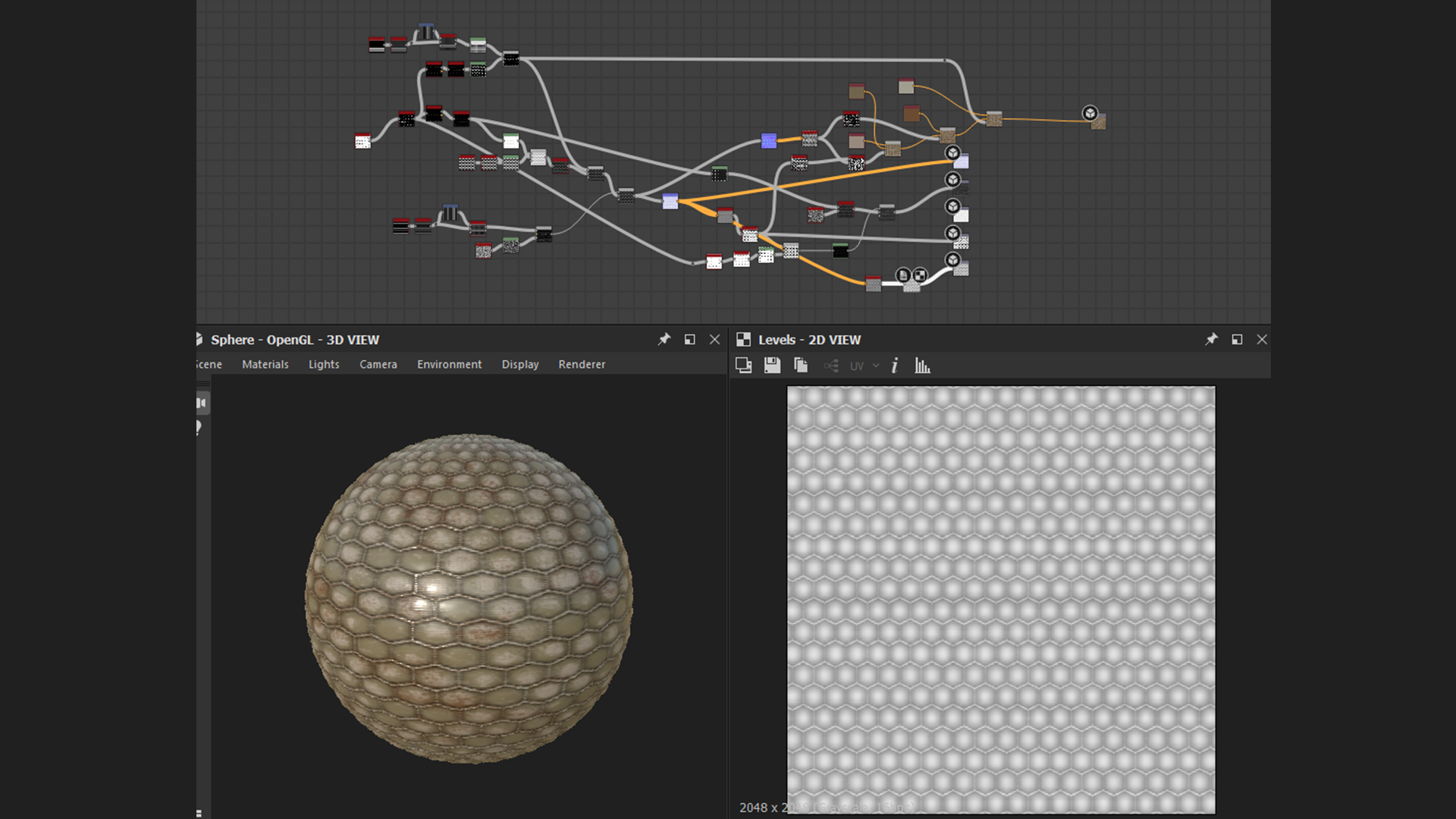Viewport: 1456px width, 819px height.
Task: Undock the 2D VIEW panel via float icon
Action: click(1237, 340)
